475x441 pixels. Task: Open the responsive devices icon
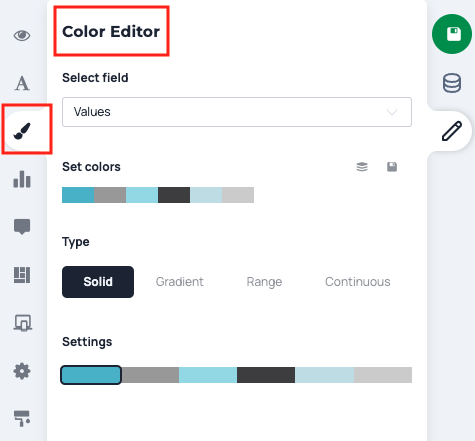[22, 323]
